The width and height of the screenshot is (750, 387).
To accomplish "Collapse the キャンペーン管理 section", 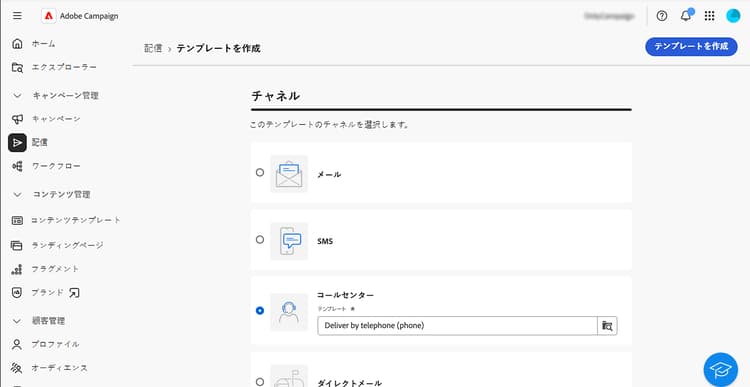I will 17,96.
